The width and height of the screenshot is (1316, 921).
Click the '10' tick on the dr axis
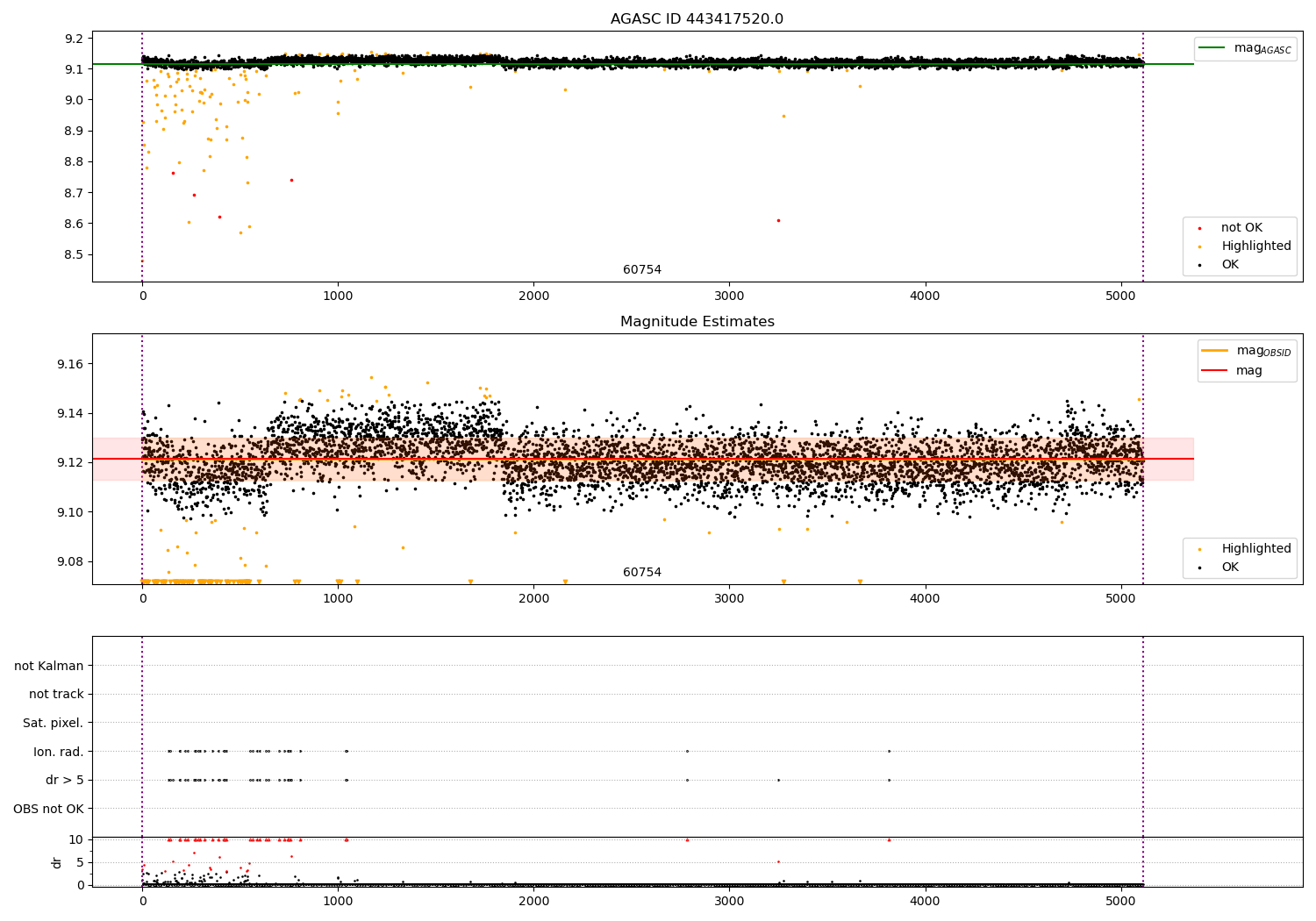tap(76, 839)
